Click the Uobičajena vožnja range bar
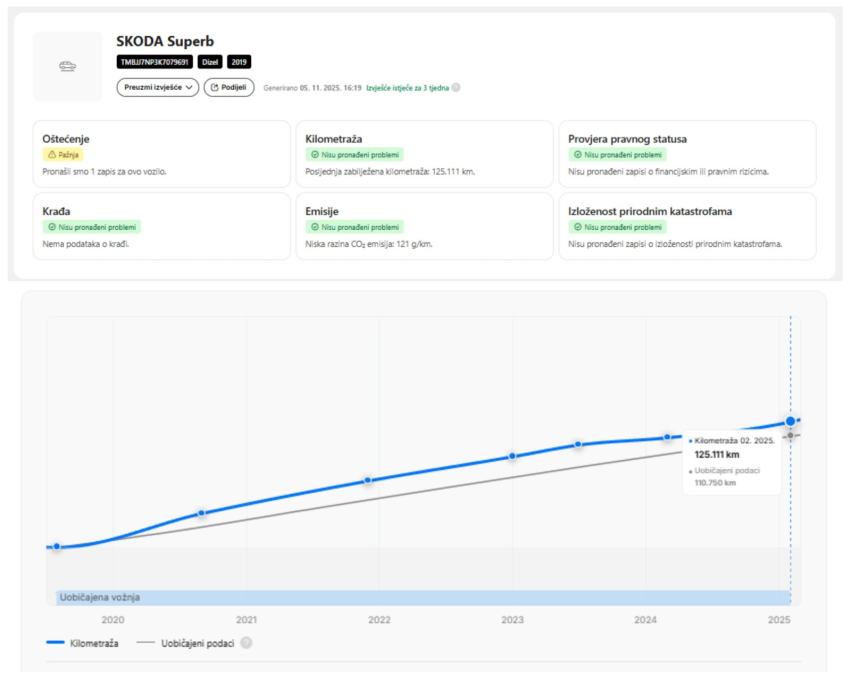This screenshot has width=851, height=690. coord(420,597)
